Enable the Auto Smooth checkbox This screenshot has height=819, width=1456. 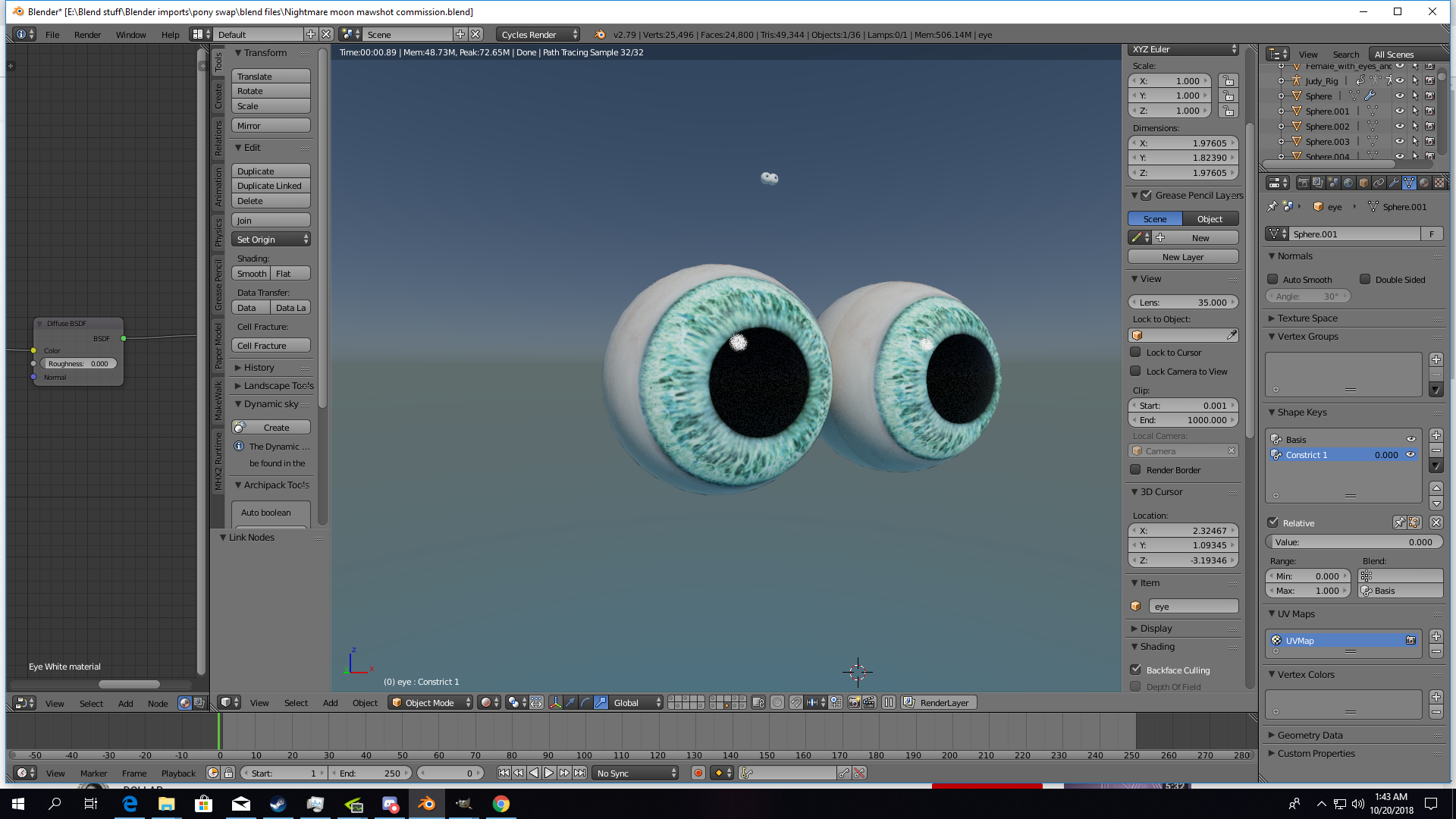tap(1273, 279)
